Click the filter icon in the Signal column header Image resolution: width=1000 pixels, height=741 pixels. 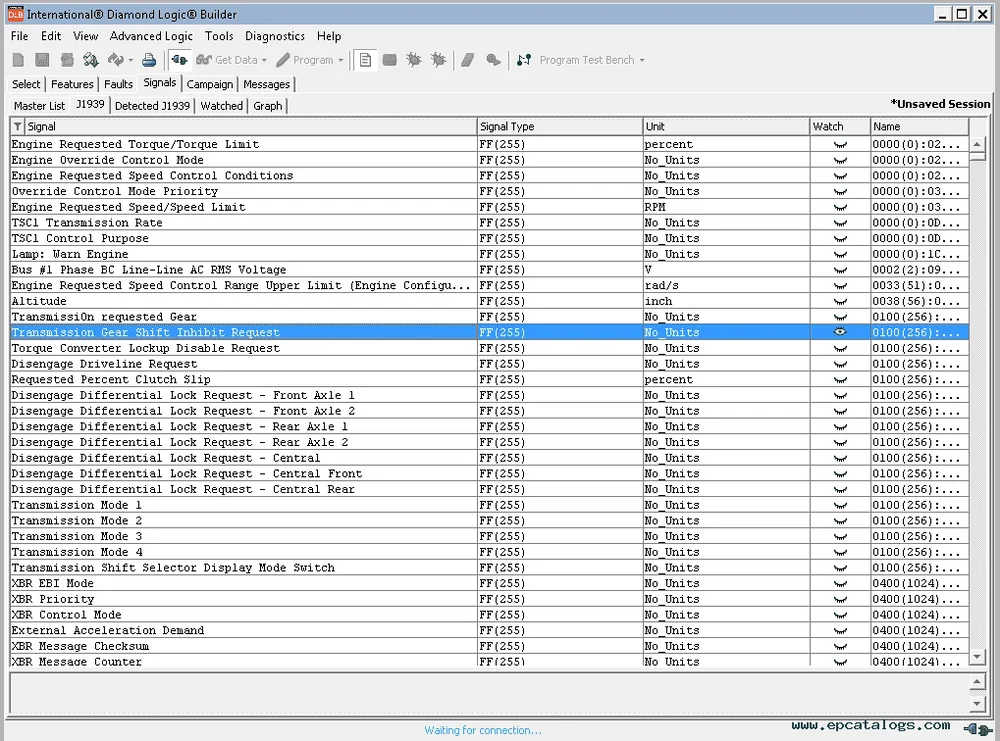tap(16, 125)
